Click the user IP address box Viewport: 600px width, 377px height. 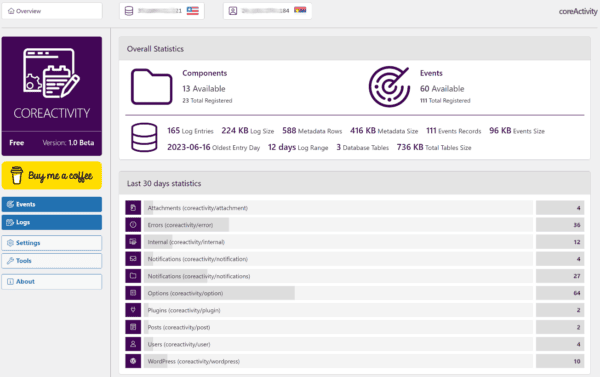267,11
